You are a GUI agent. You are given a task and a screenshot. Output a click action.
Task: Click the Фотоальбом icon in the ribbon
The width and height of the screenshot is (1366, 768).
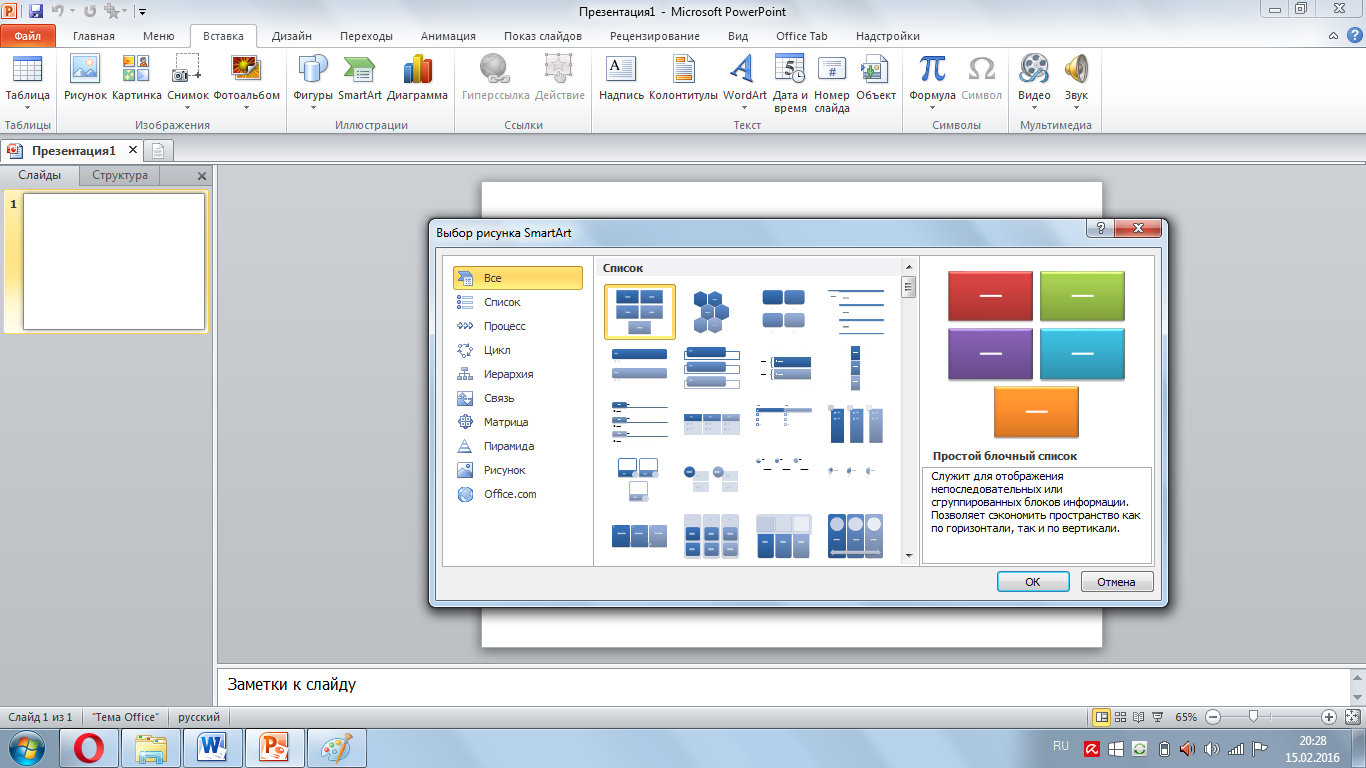pyautogui.click(x=246, y=68)
